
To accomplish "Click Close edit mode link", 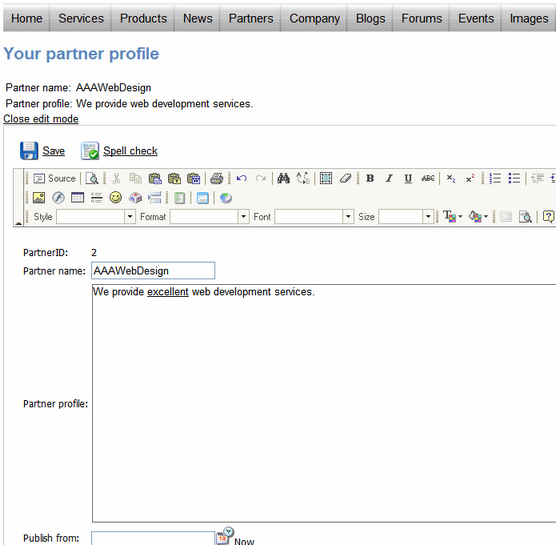I will pos(41,119).
